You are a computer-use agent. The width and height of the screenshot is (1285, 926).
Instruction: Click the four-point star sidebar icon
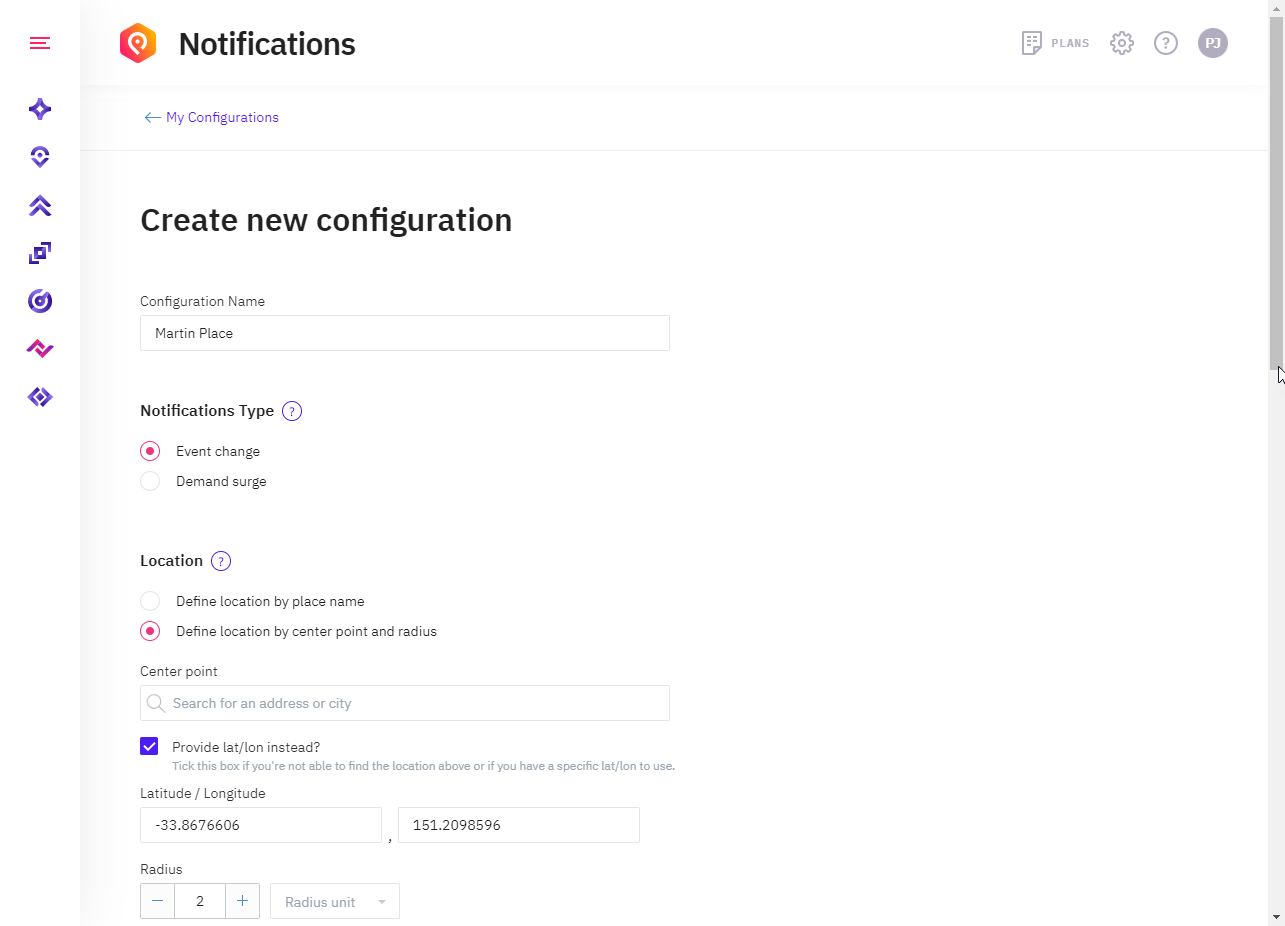[40, 109]
